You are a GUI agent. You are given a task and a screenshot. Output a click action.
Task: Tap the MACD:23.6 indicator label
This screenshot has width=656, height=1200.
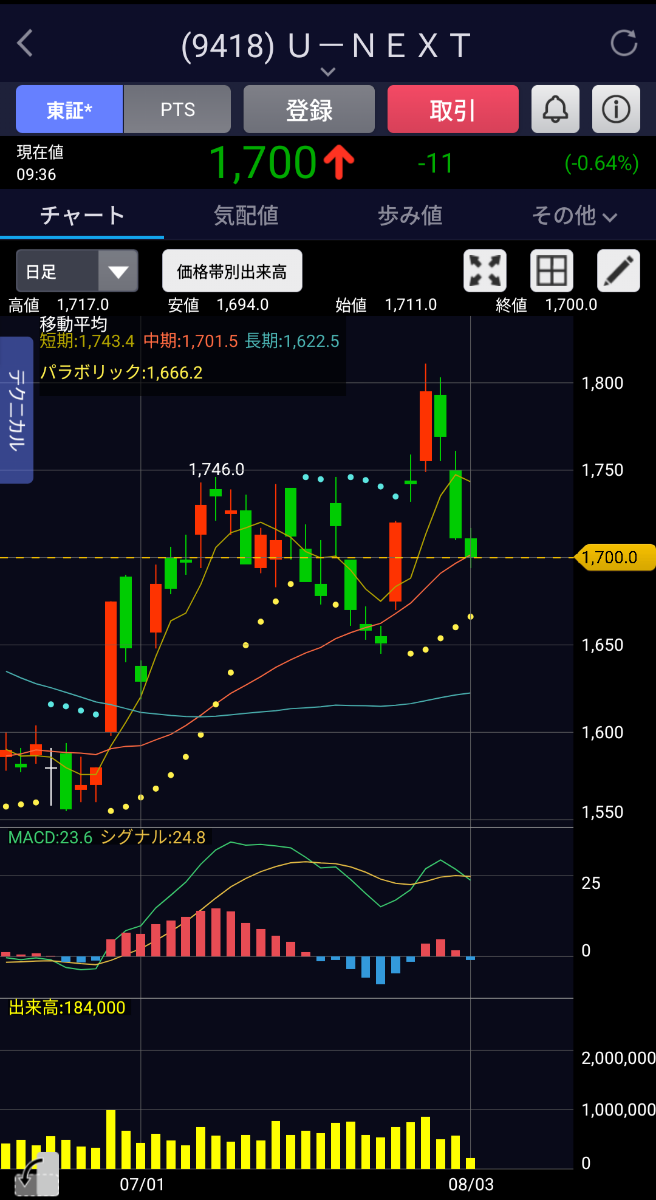point(50,837)
